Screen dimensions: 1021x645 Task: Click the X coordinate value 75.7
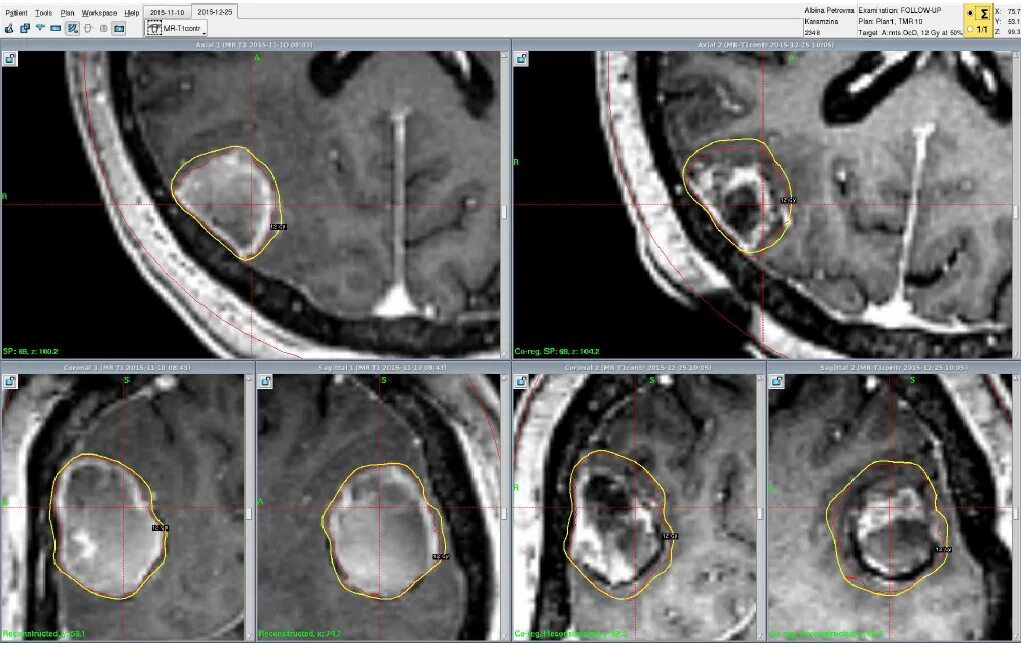(x=1013, y=11)
